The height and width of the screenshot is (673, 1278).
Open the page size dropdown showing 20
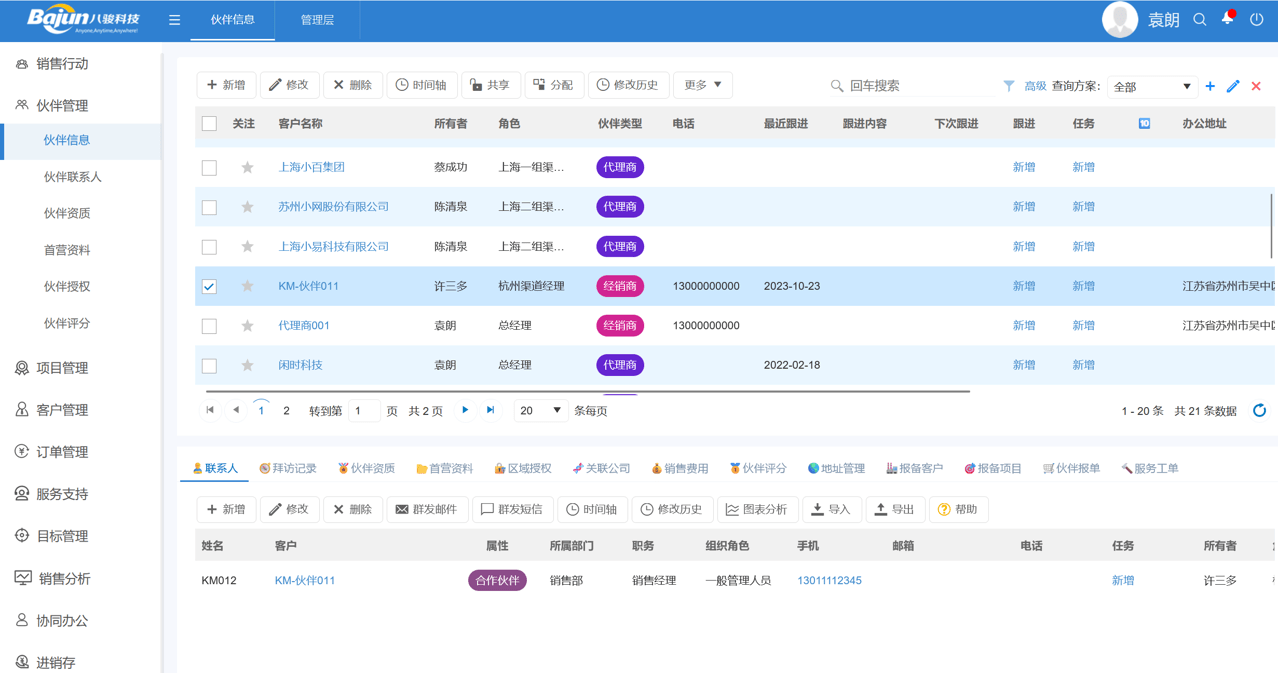[540, 410]
